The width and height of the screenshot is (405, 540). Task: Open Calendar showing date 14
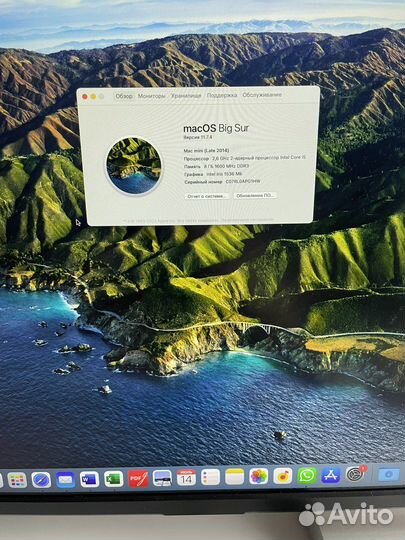(186, 478)
